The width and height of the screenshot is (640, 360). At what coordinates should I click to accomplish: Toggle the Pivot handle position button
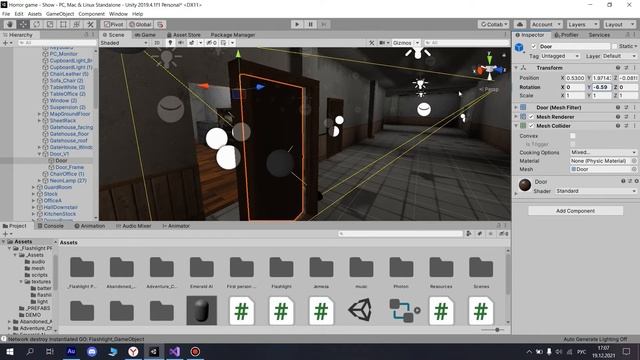(x=113, y=24)
